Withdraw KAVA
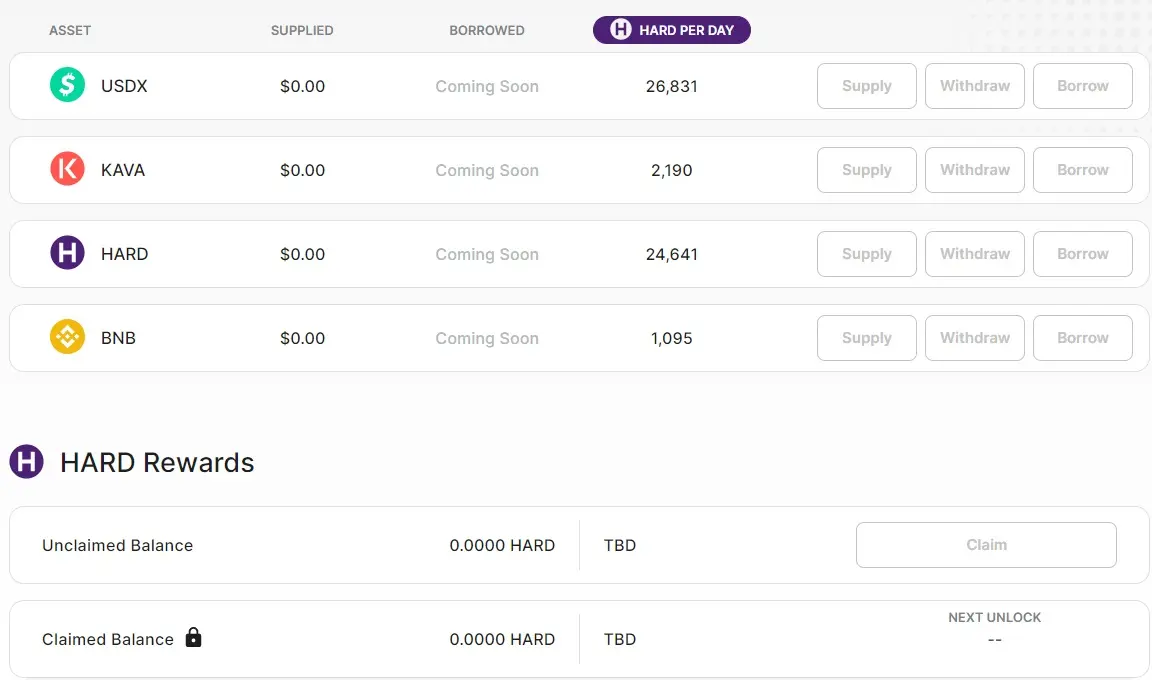Screen dimensions: 1152x680 [975, 170]
